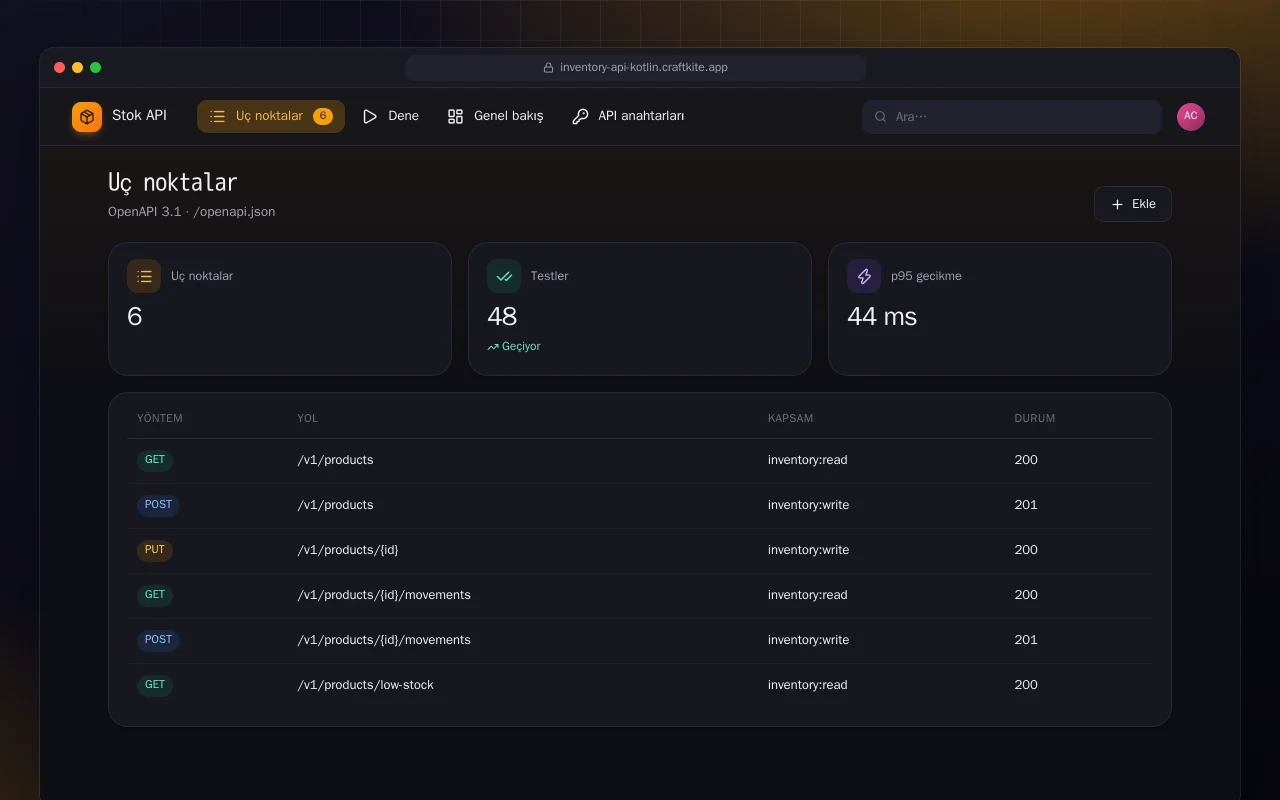Viewport: 1280px width, 800px height.
Task: Click the play icon beside Dene
Action: coord(370,117)
